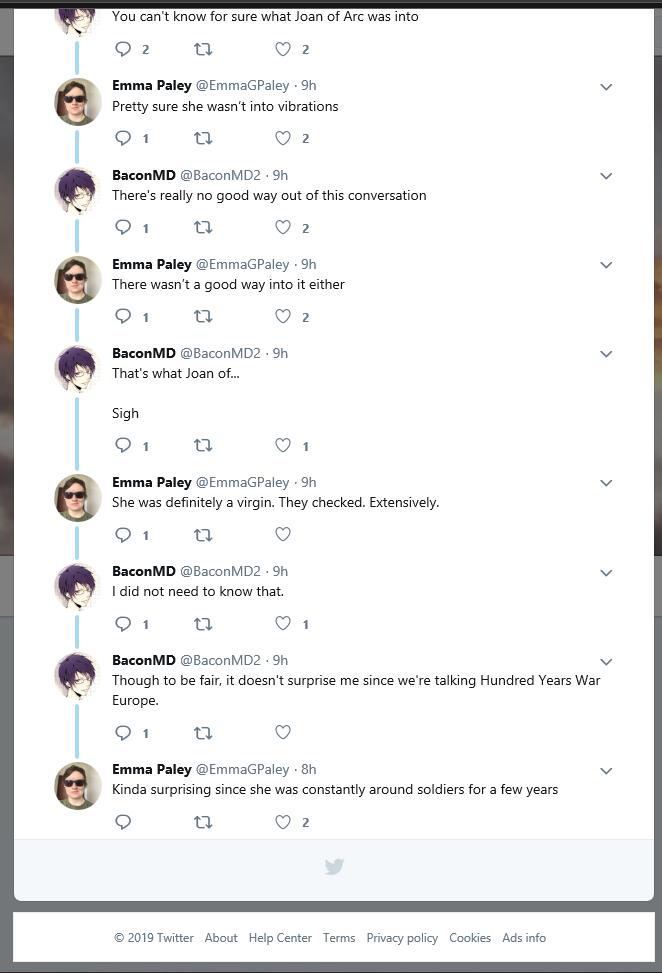Reply to the "Pretty sure she wasn't into vibrations" tweet
The height and width of the screenshot is (973, 662).
124,138
